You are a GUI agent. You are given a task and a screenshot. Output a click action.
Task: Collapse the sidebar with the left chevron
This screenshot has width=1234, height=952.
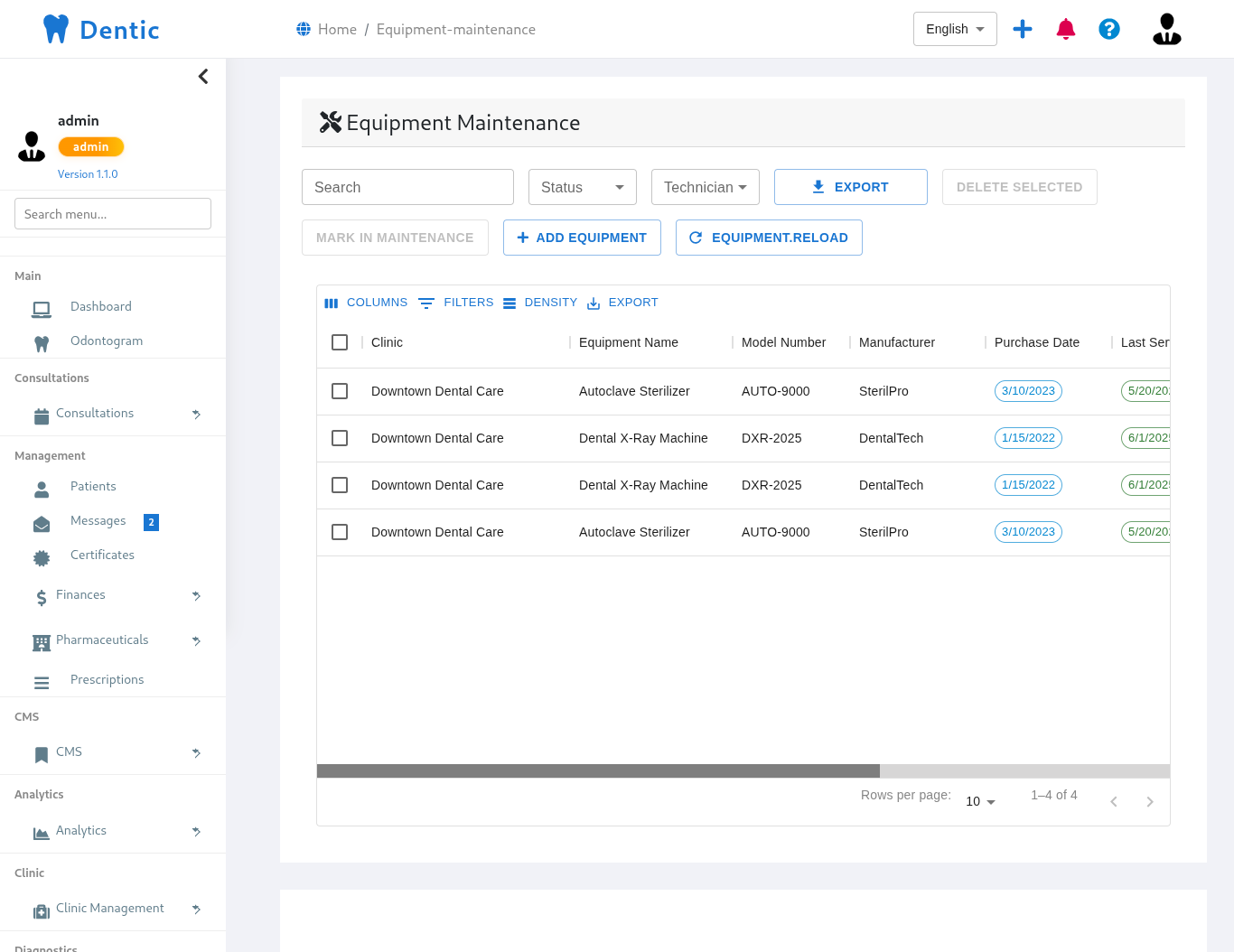(x=203, y=77)
